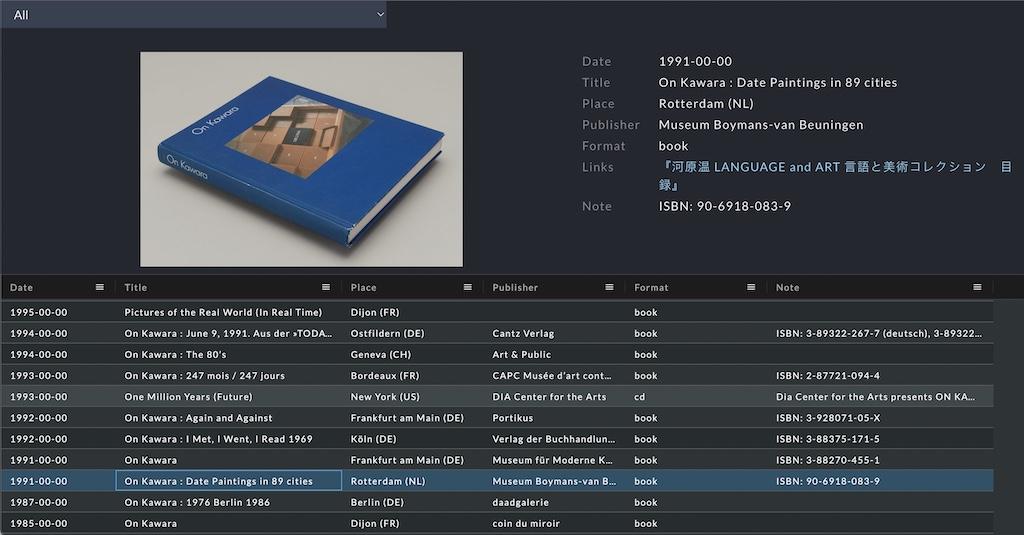1024x535 pixels.
Task: Open the Place column menu icon
Action: point(468,288)
